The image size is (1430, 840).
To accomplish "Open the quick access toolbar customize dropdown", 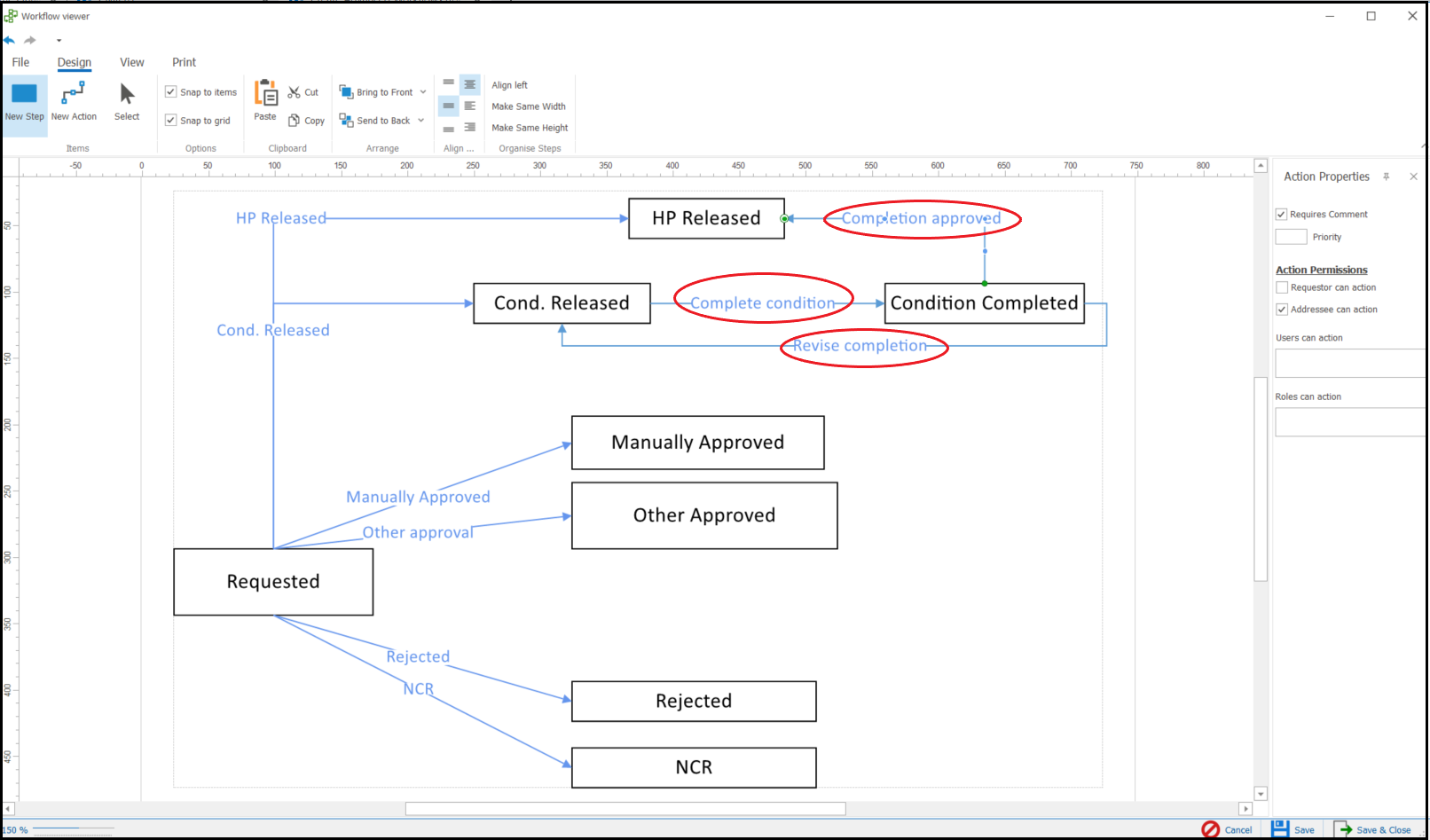I will click(59, 40).
